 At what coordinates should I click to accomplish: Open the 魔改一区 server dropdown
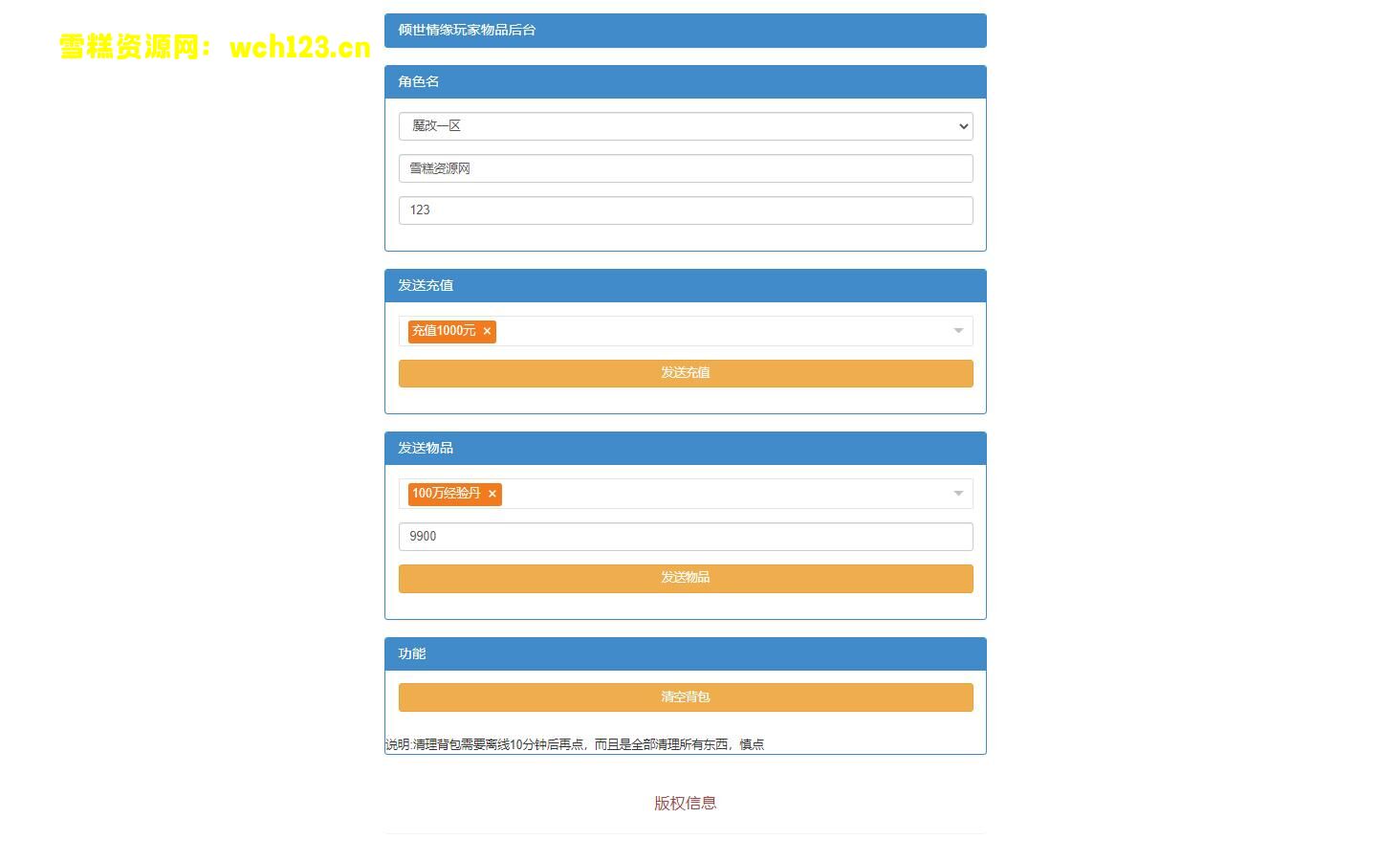[x=686, y=126]
